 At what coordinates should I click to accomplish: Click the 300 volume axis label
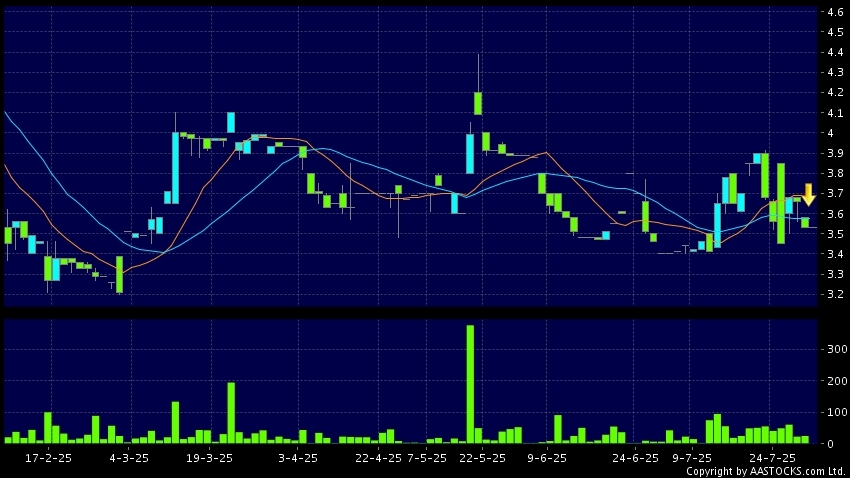pos(838,350)
